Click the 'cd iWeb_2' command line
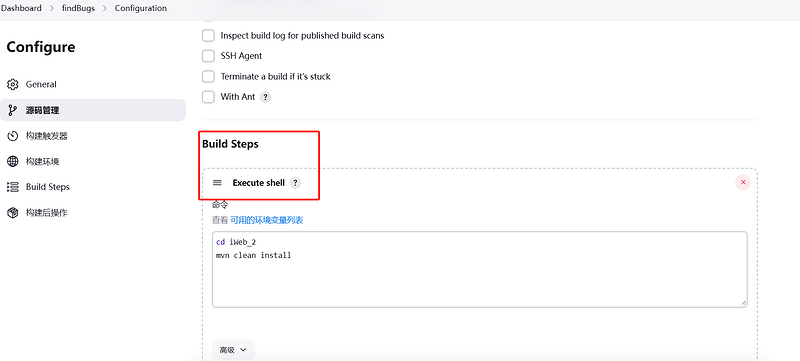800x361 pixels. click(236, 242)
